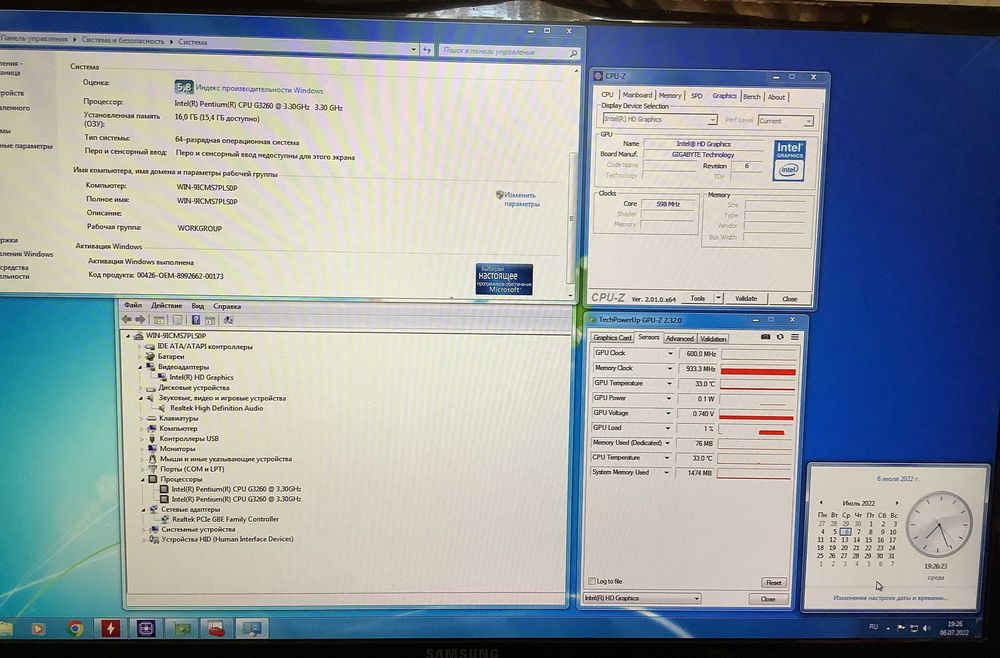
Task: Select Intel(R) HD Graphics tree entry
Action: 202,377
